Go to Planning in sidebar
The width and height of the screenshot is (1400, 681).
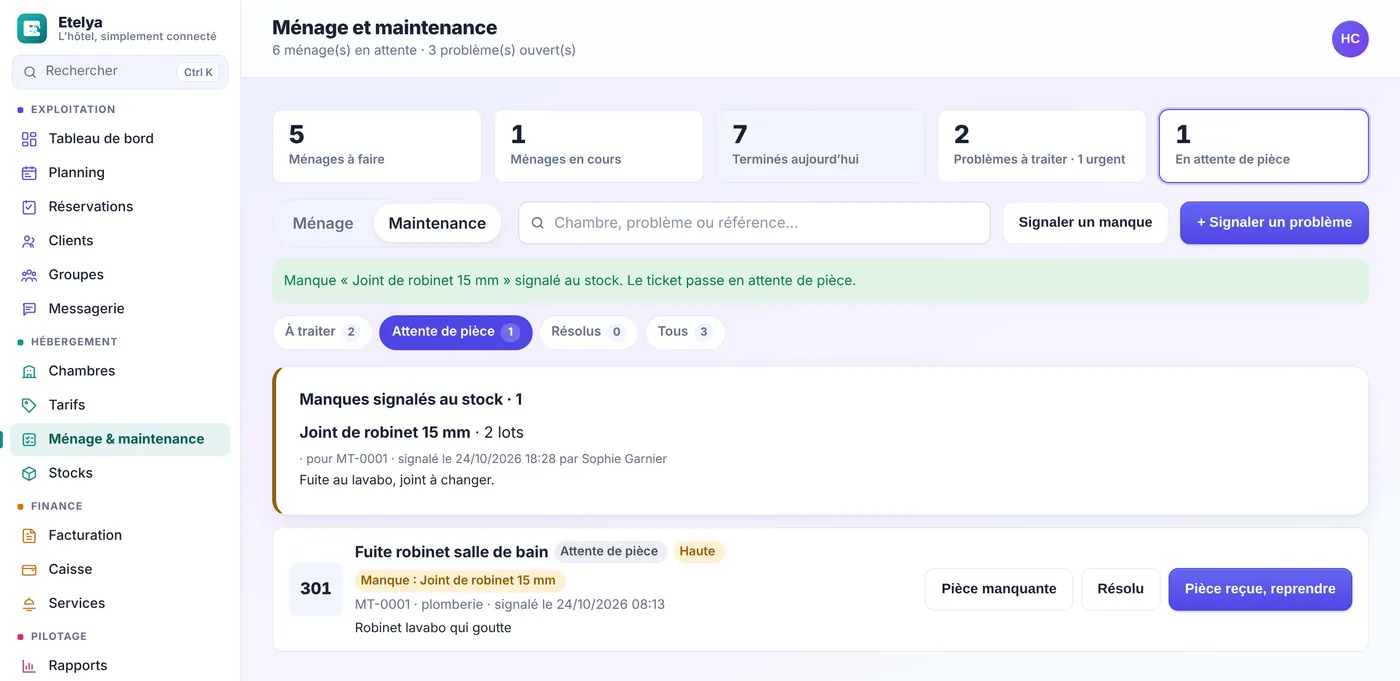120,173
